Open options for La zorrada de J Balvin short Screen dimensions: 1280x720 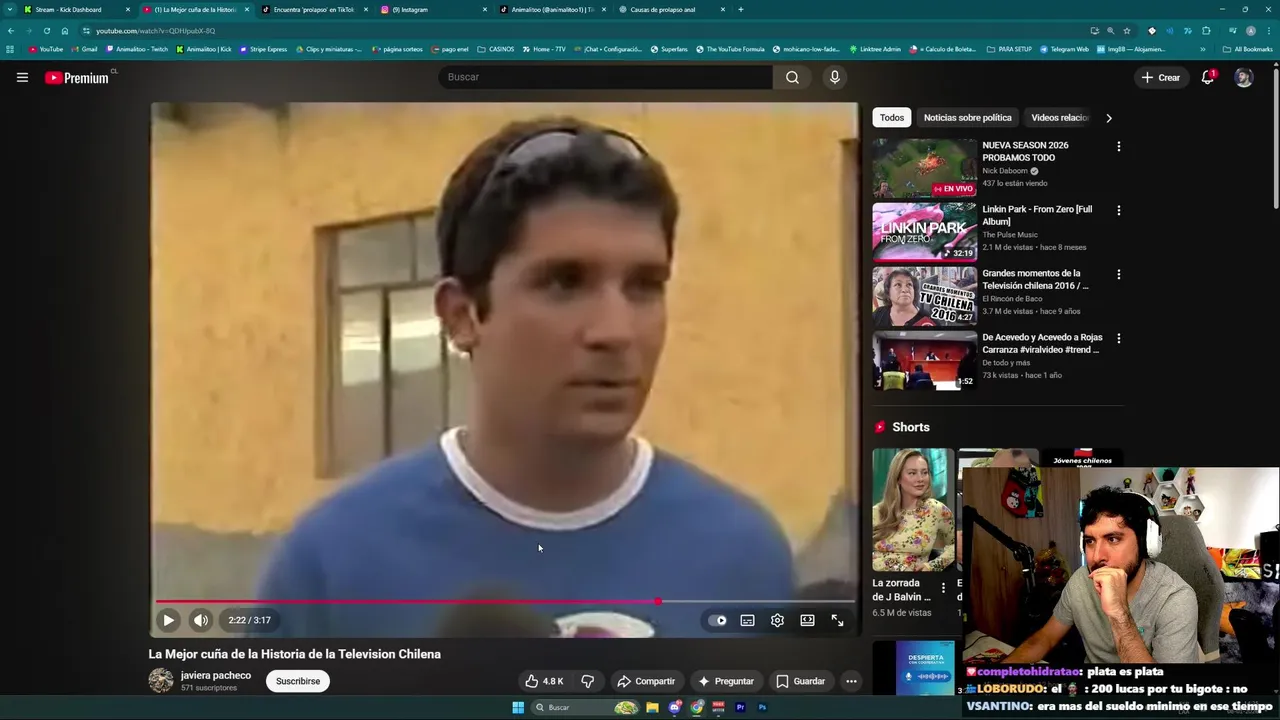point(943,588)
